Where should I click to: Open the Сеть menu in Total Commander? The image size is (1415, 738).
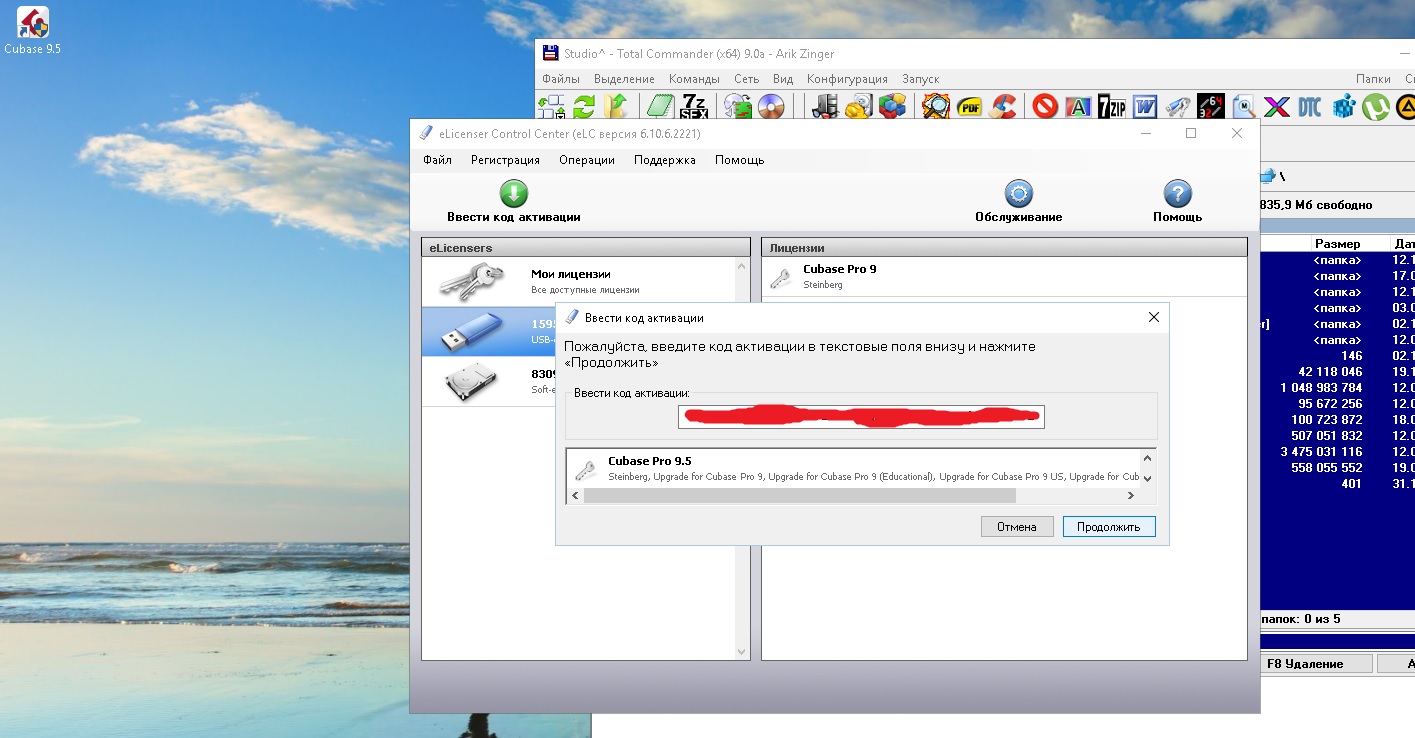click(x=746, y=79)
